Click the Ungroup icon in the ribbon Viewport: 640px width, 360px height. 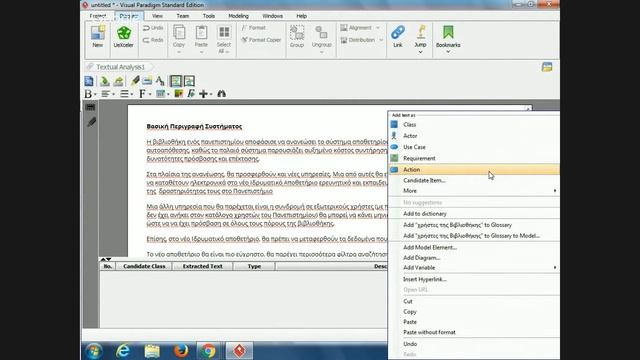point(321,33)
